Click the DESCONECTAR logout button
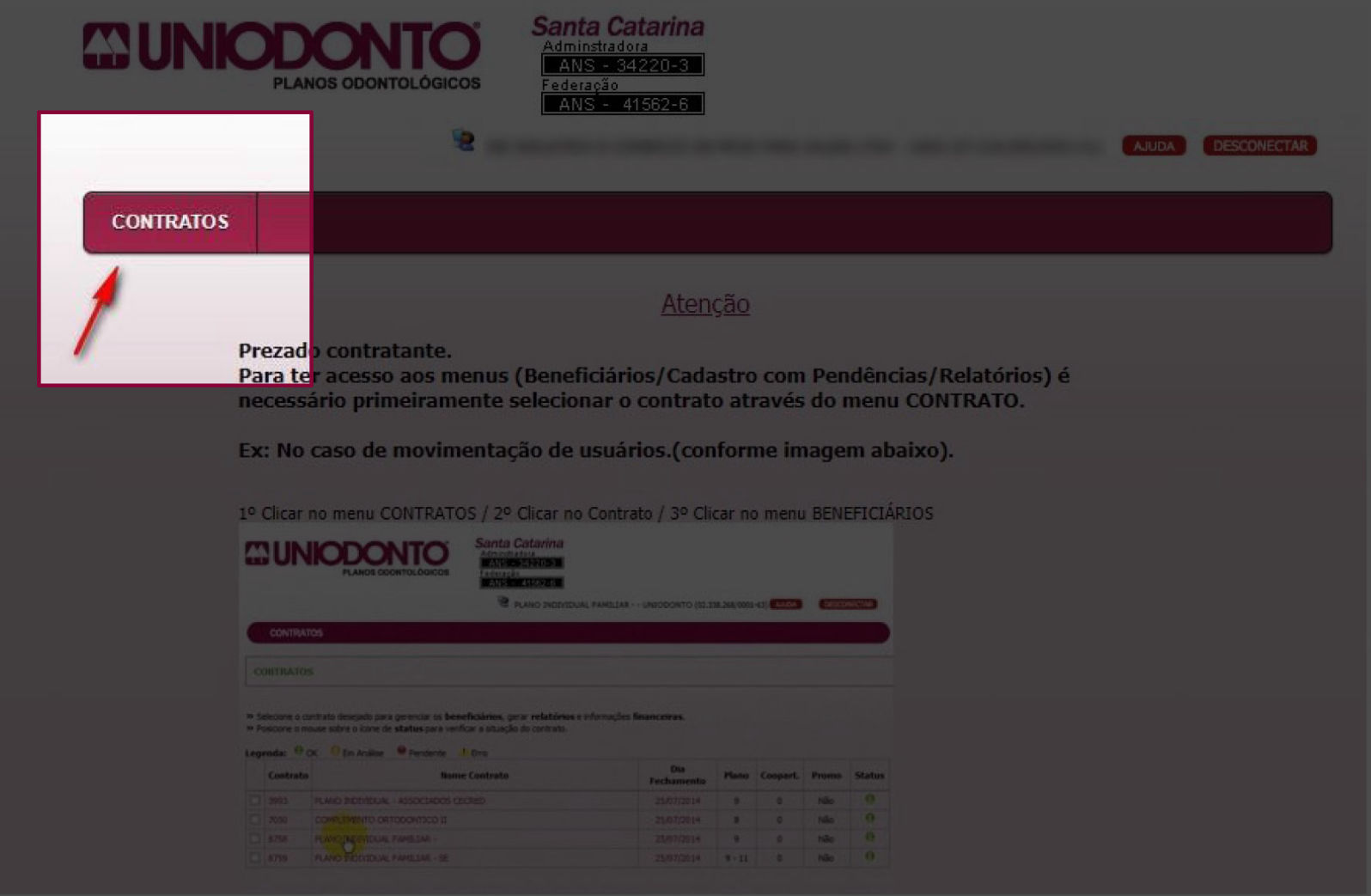The image size is (1371, 896). 1259,146
